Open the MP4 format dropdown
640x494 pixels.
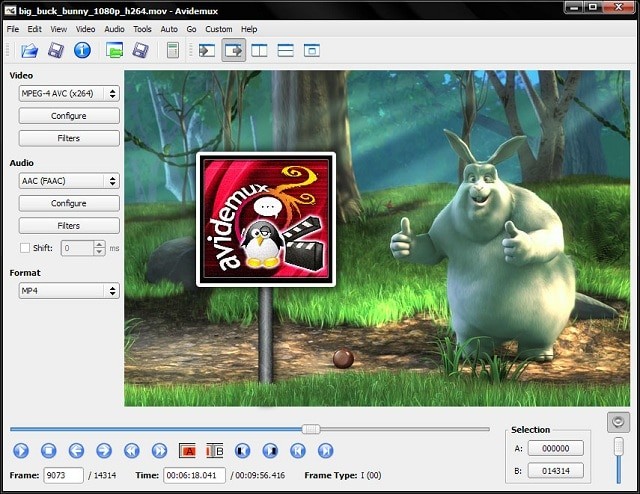coord(69,291)
